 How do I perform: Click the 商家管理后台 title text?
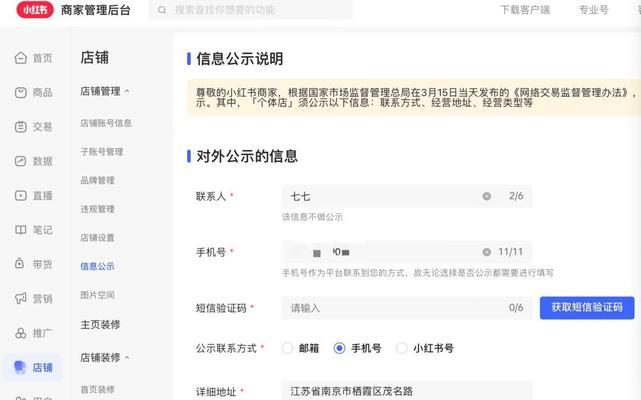(x=96, y=10)
